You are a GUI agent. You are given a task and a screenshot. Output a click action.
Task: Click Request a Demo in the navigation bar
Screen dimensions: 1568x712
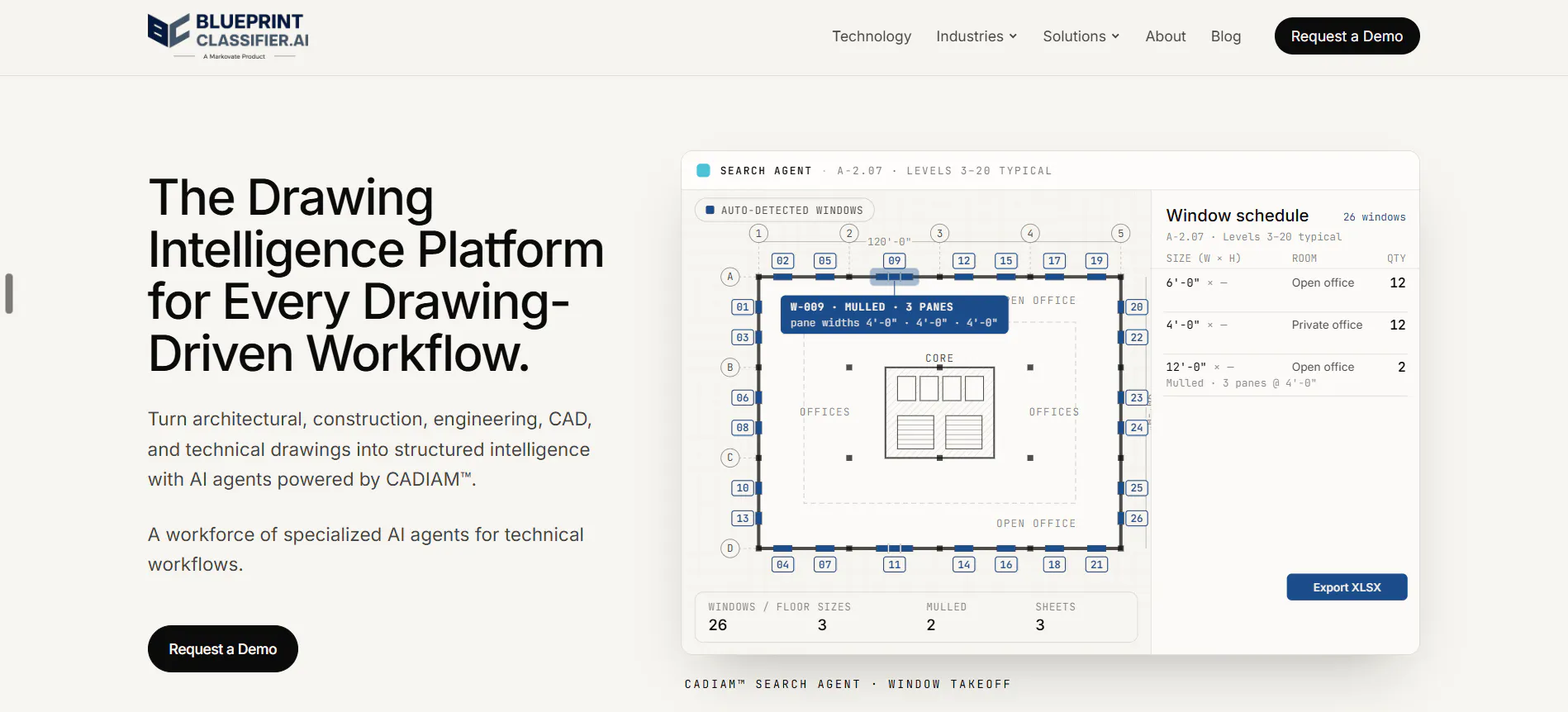pos(1347,36)
